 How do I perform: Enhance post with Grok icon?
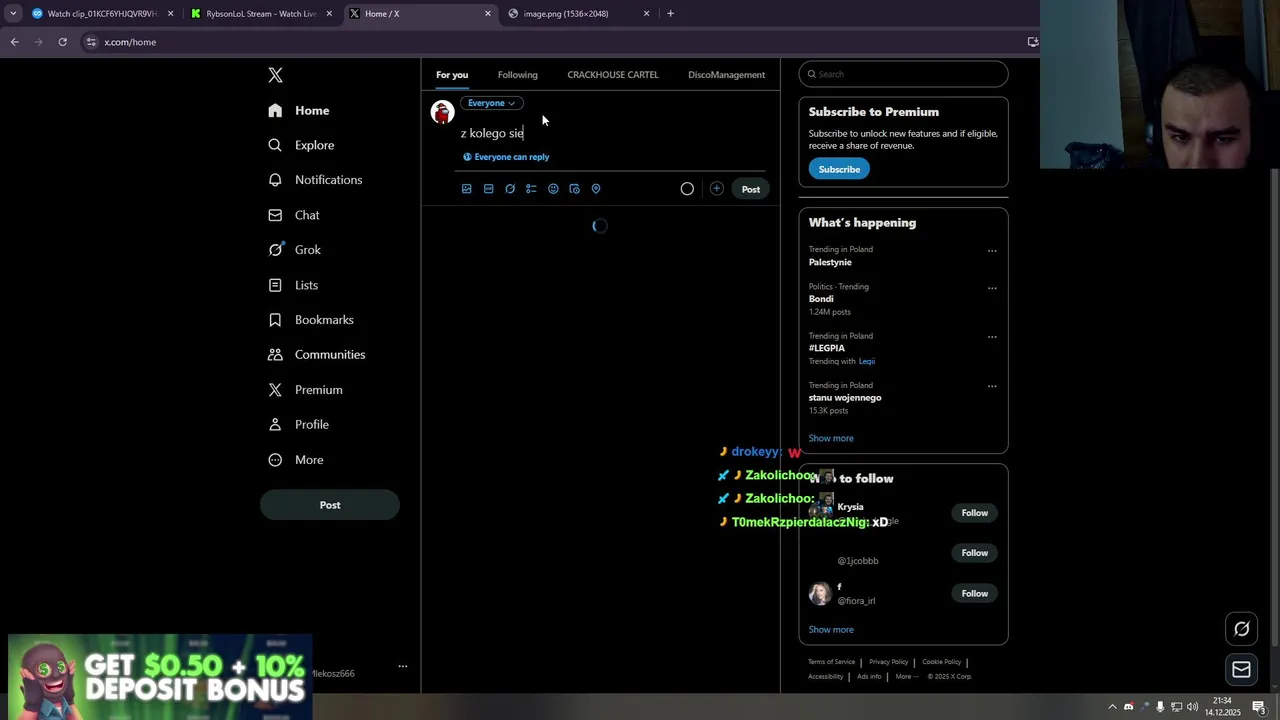(510, 189)
